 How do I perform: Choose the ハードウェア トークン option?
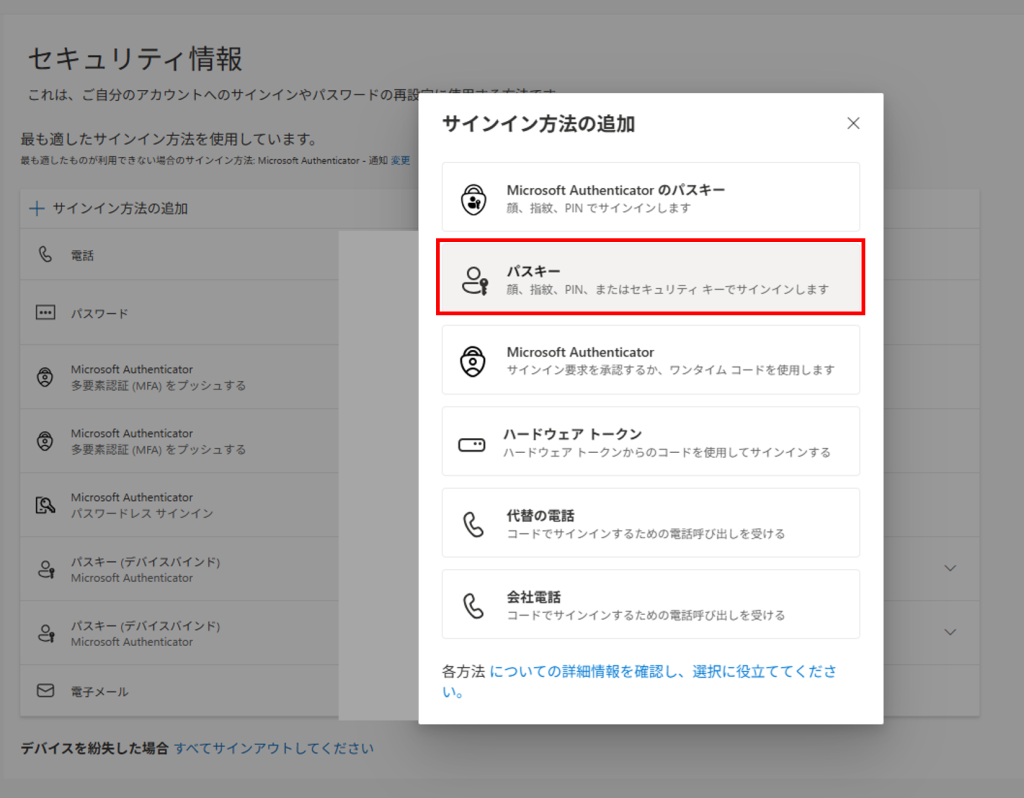[x=650, y=441]
